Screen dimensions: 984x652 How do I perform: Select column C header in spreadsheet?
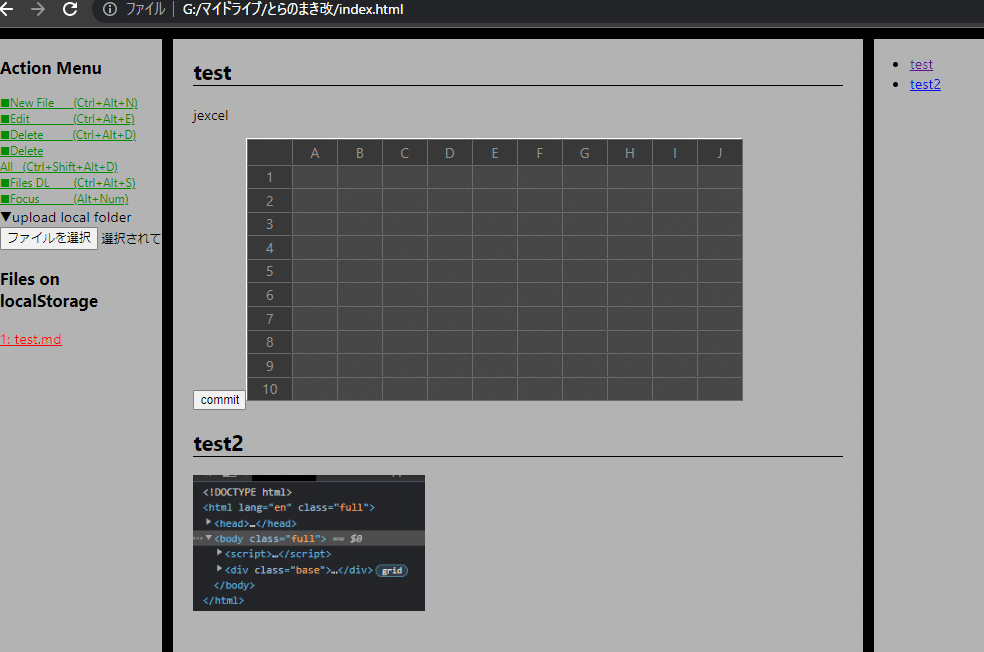pos(405,153)
